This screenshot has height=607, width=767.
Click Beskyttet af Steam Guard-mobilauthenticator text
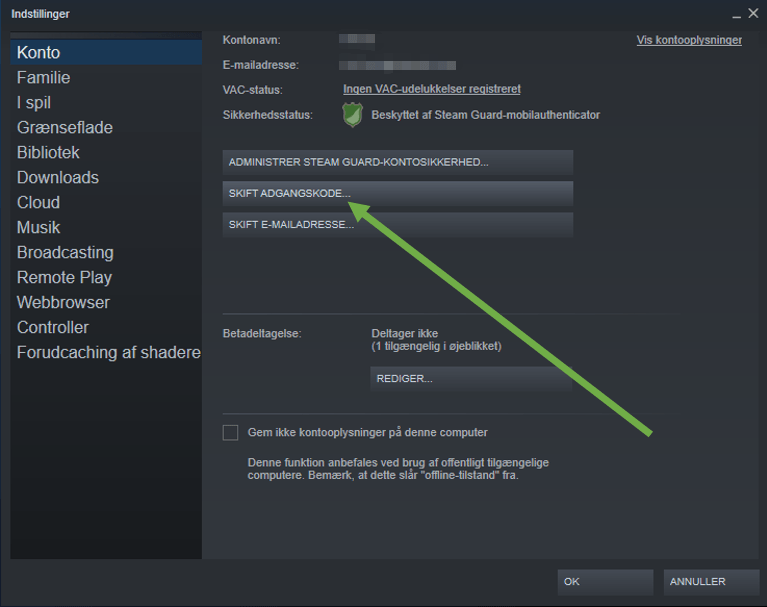point(485,115)
